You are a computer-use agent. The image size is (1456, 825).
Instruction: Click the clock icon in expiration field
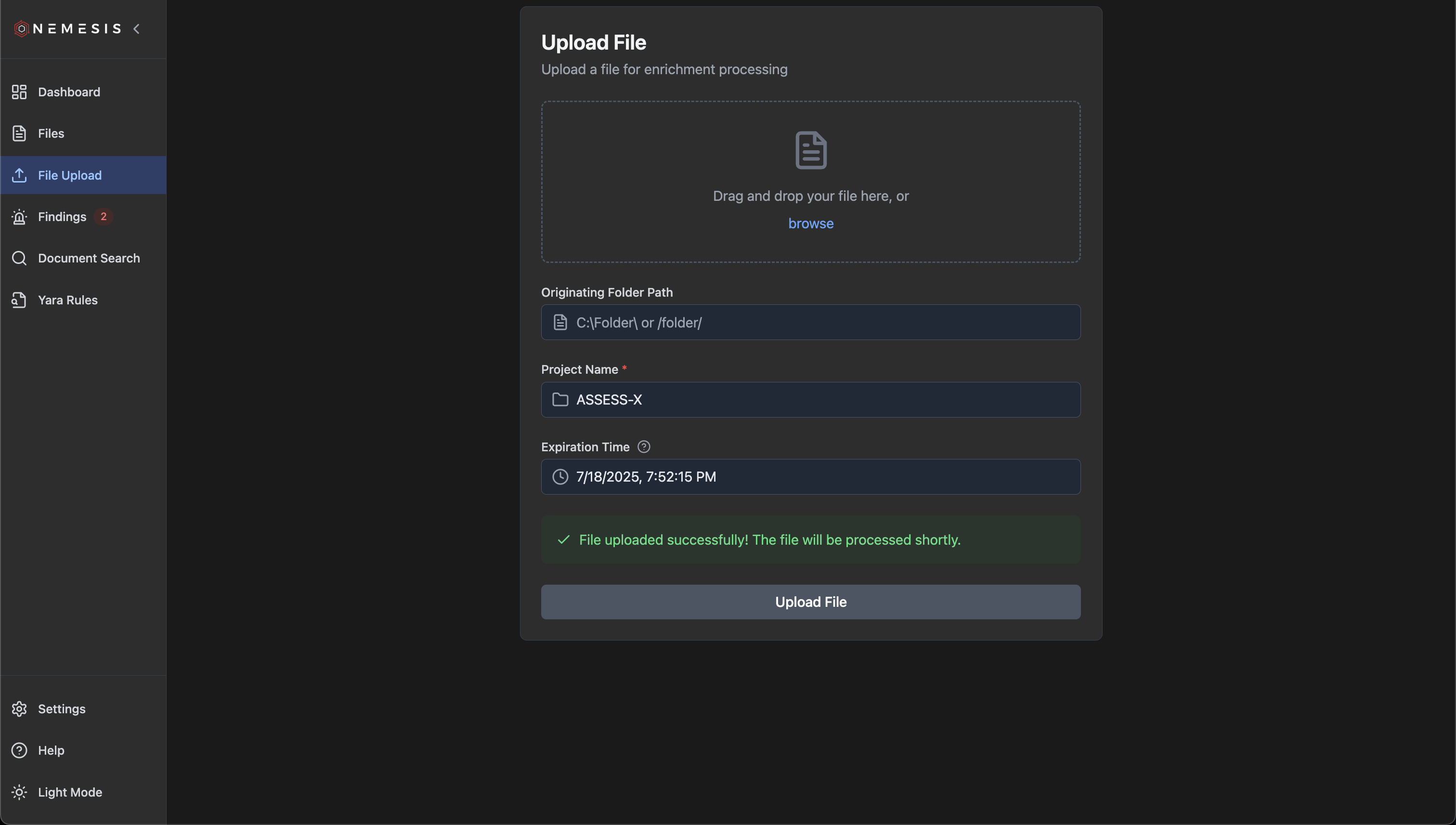560,476
